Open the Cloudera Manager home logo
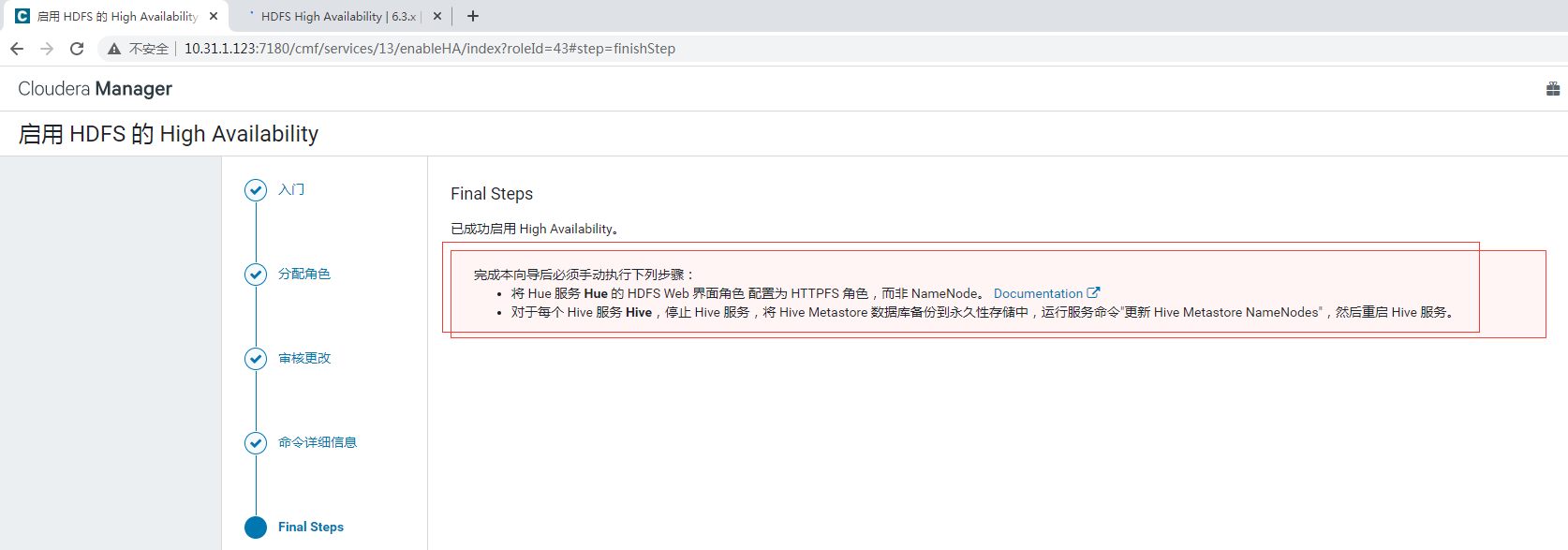Image resolution: width=1568 pixels, height=550 pixels. (x=95, y=89)
